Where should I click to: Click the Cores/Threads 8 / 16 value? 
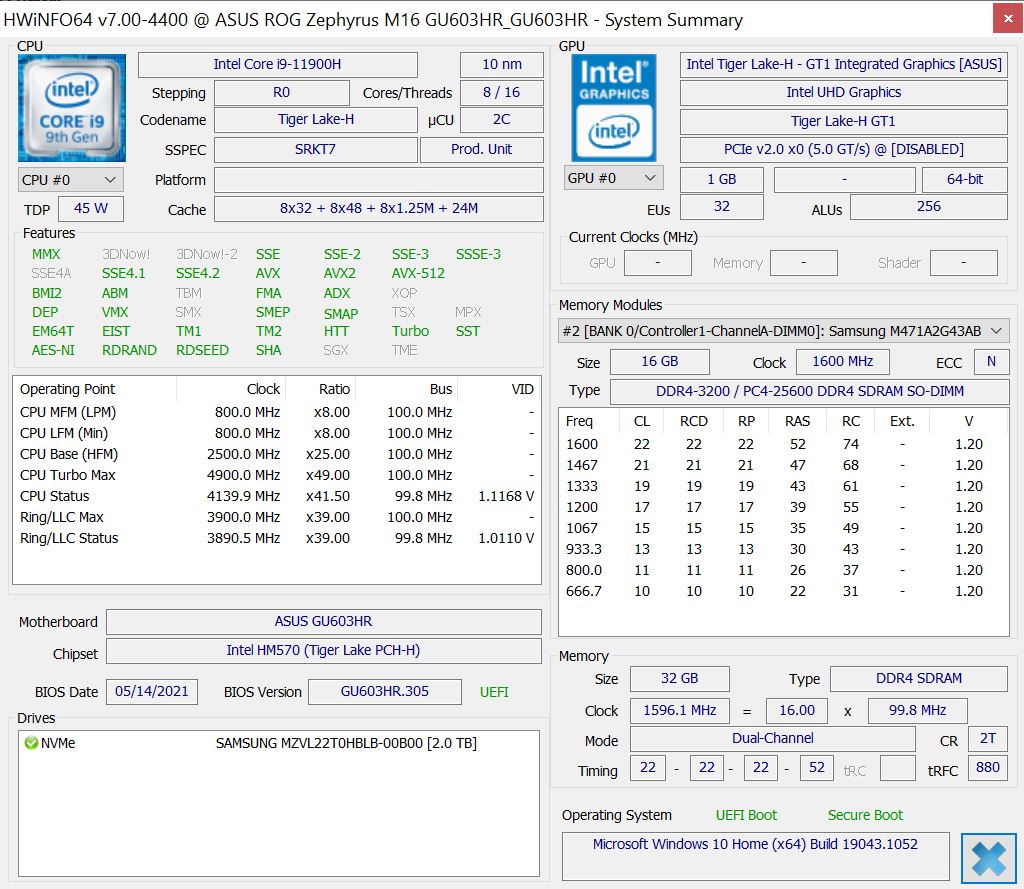pyautogui.click(x=502, y=93)
